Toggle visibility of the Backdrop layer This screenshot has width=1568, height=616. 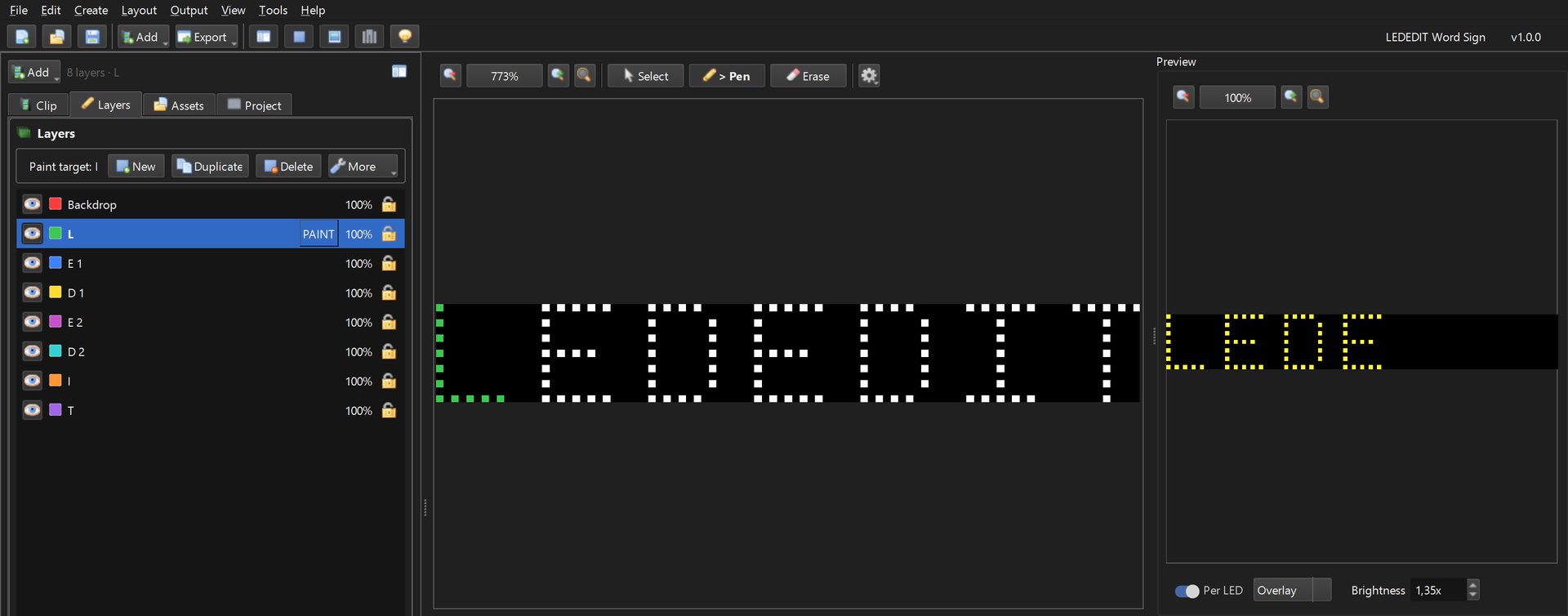pos(32,204)
